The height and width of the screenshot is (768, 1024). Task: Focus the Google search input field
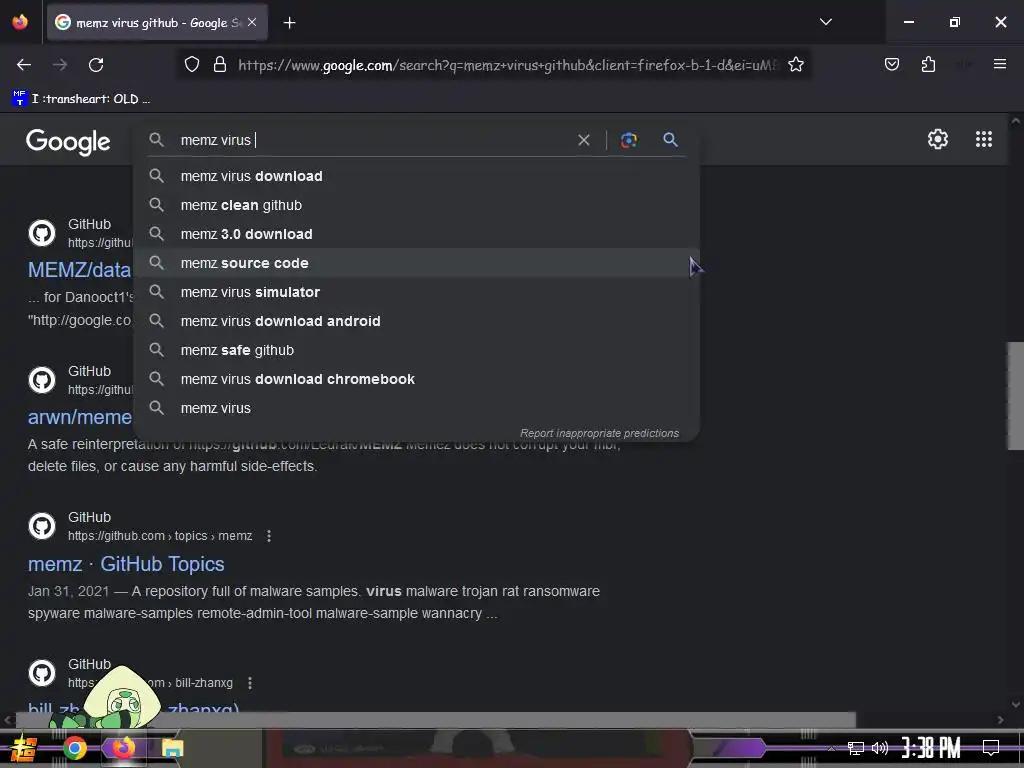click(376, 140)
